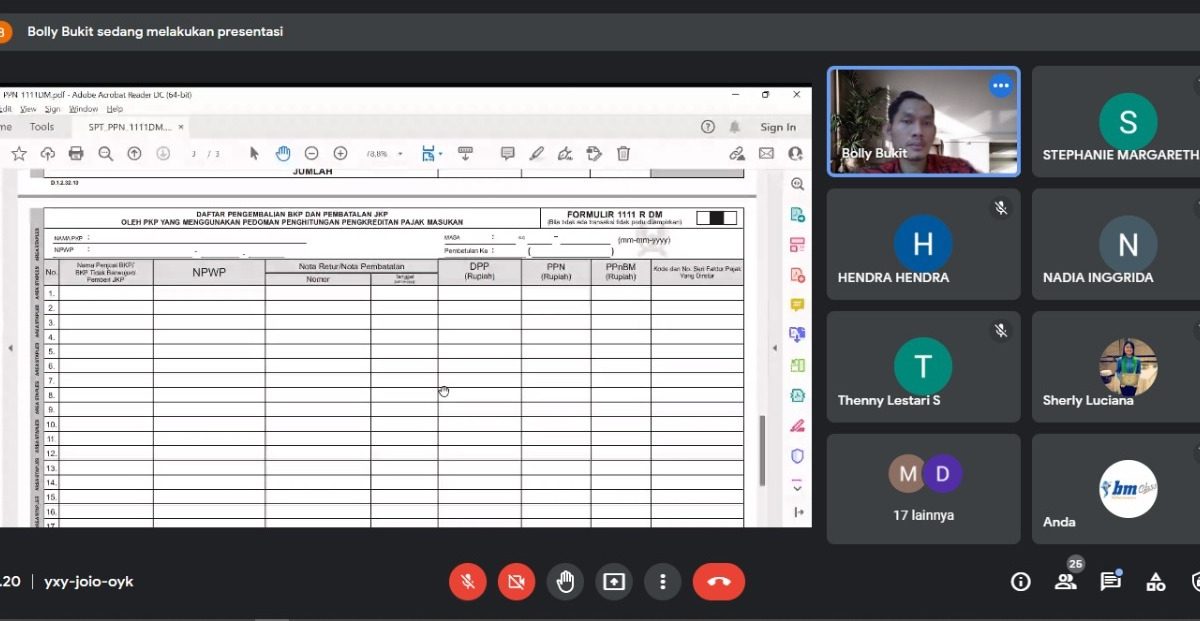Send file by email envelope icon
The height and width of the screenshot is (621, 1200).
click(x=766, y=154)
